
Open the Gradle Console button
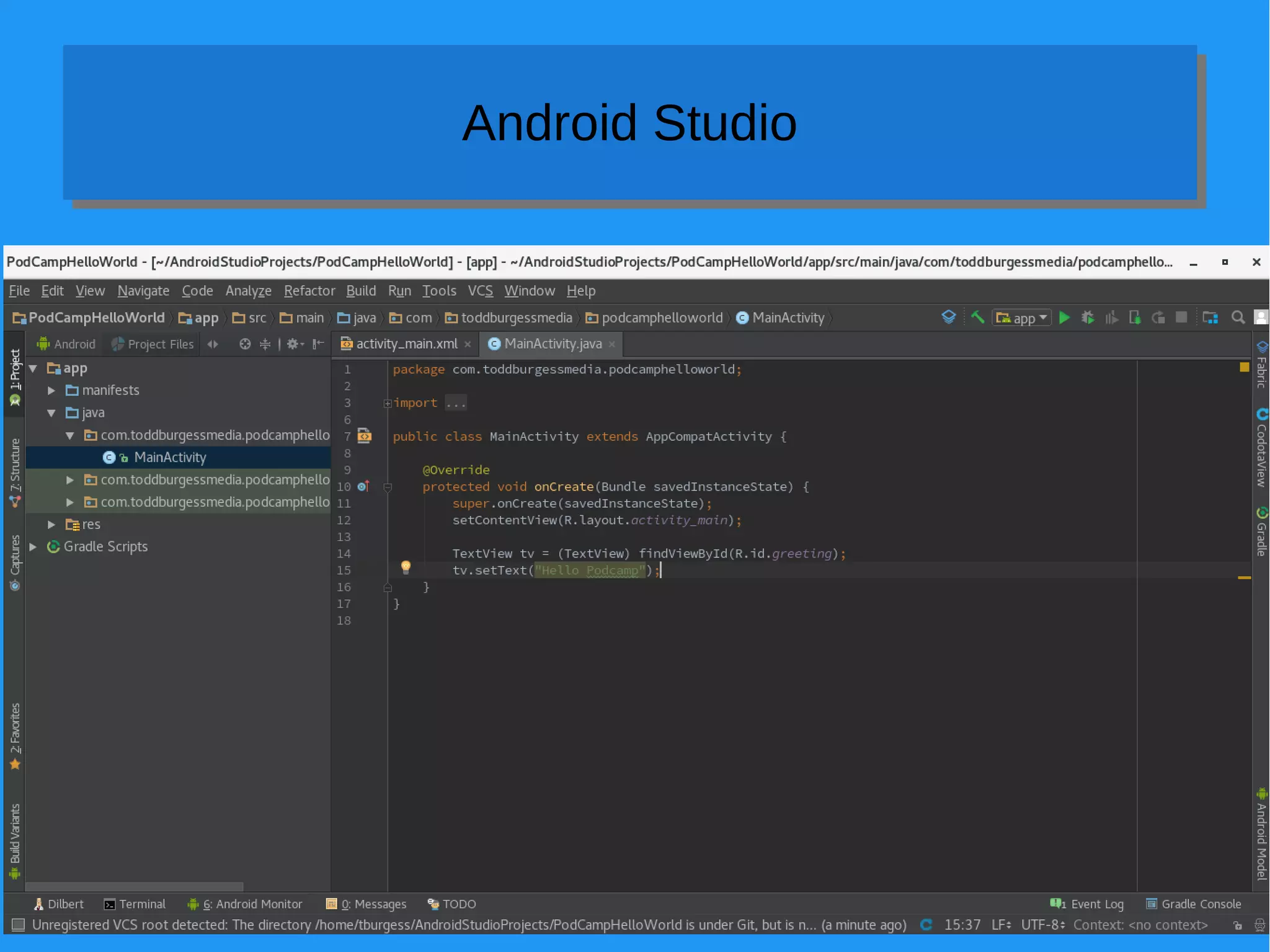click(x=1194, y=904)
